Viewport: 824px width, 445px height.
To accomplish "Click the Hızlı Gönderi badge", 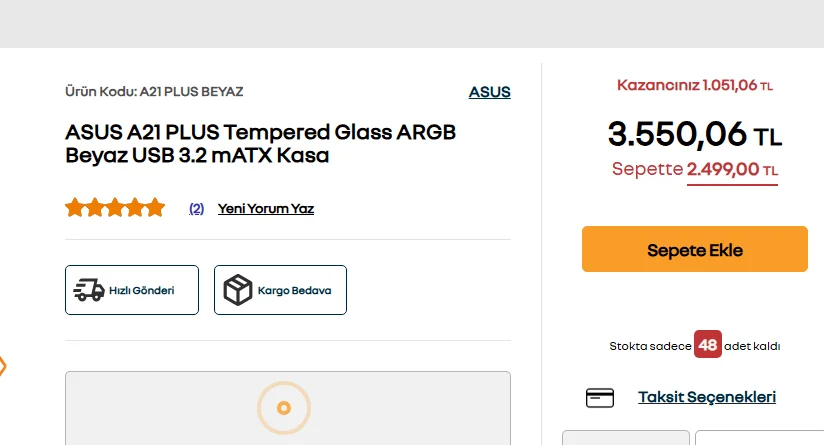I will [x=132, y=290].
